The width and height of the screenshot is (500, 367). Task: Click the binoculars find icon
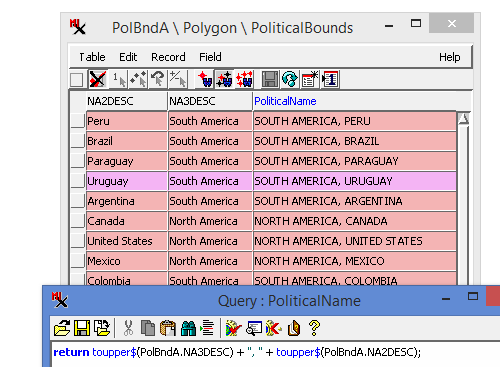click(188, 328)
